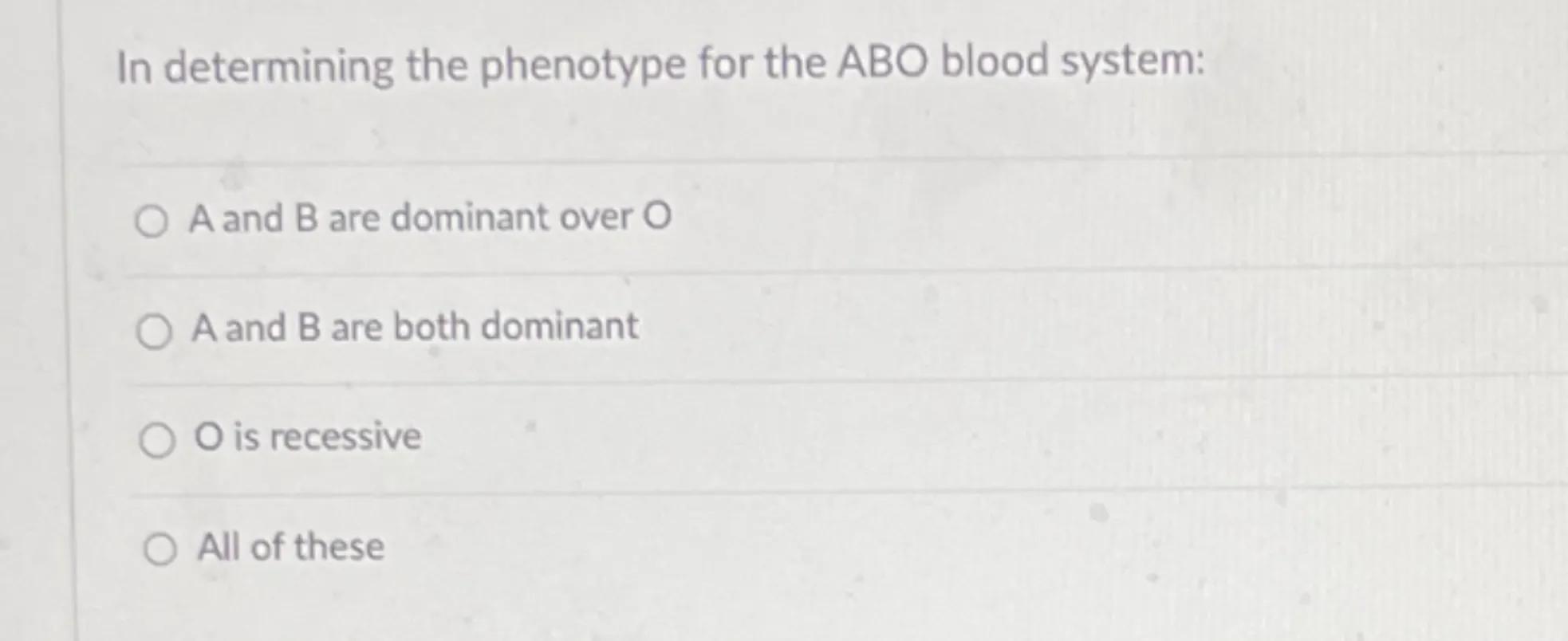
Task: Click the word "ABO" in the question
Action: point(882,62)
